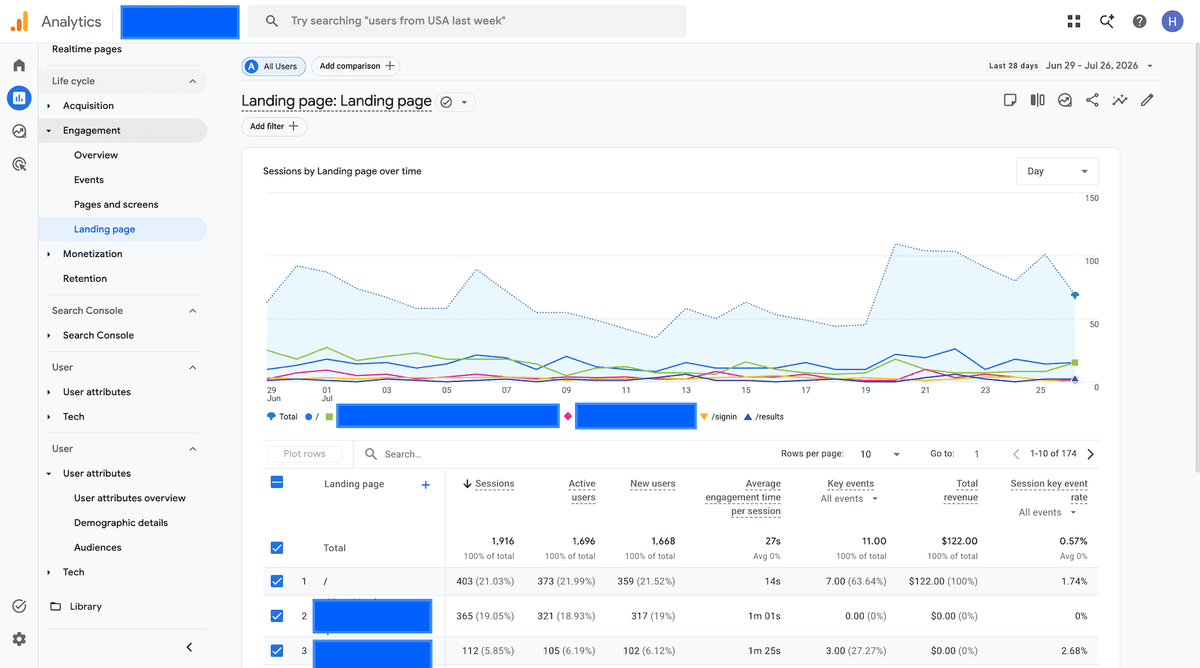Viewport: 1200px width, 668px height.
Task: Click the top search bar field
Action: [x=466, y=21]
